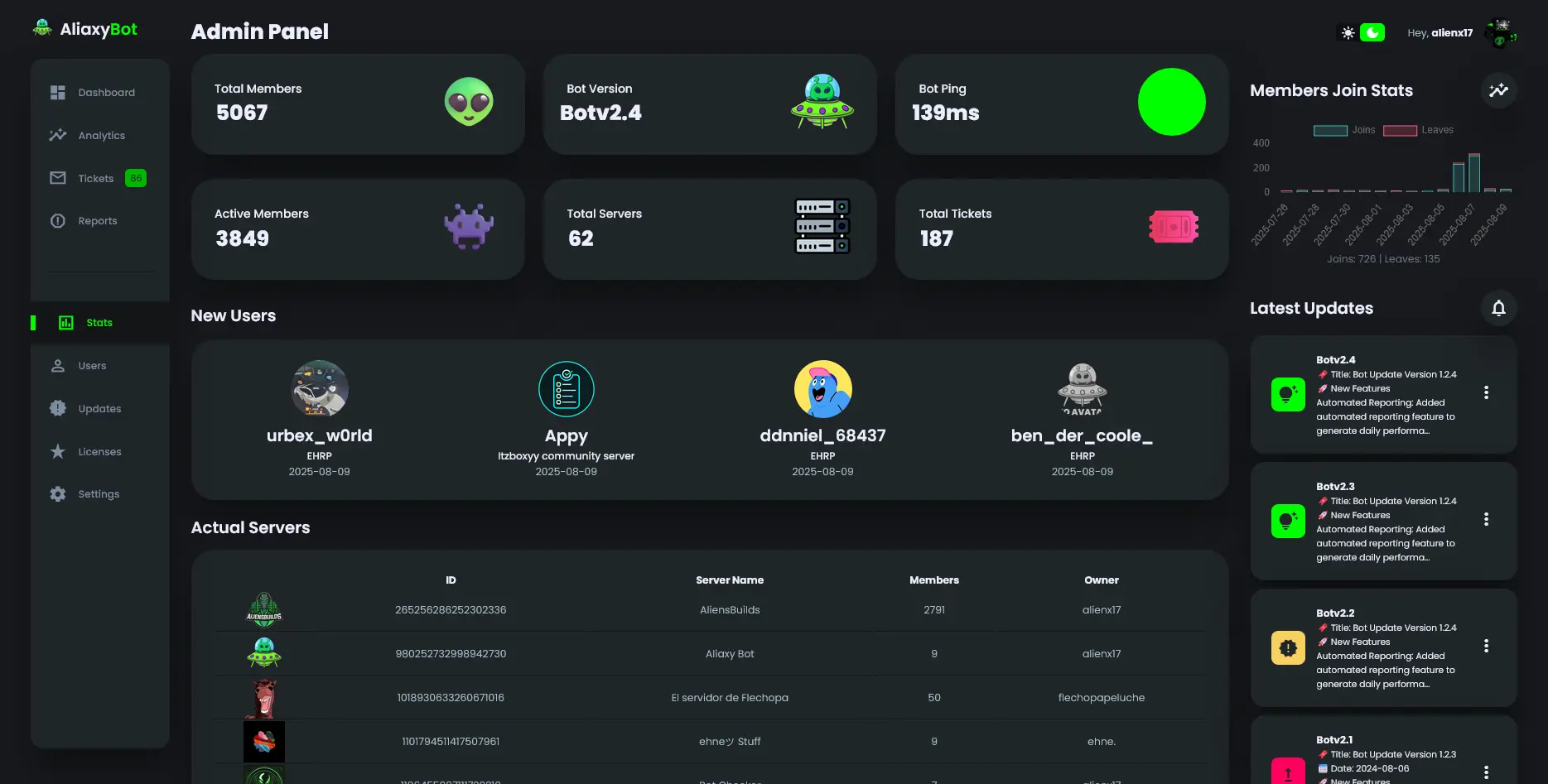
Task: Open the Analytics sidebar item
Action: point(101,136)
